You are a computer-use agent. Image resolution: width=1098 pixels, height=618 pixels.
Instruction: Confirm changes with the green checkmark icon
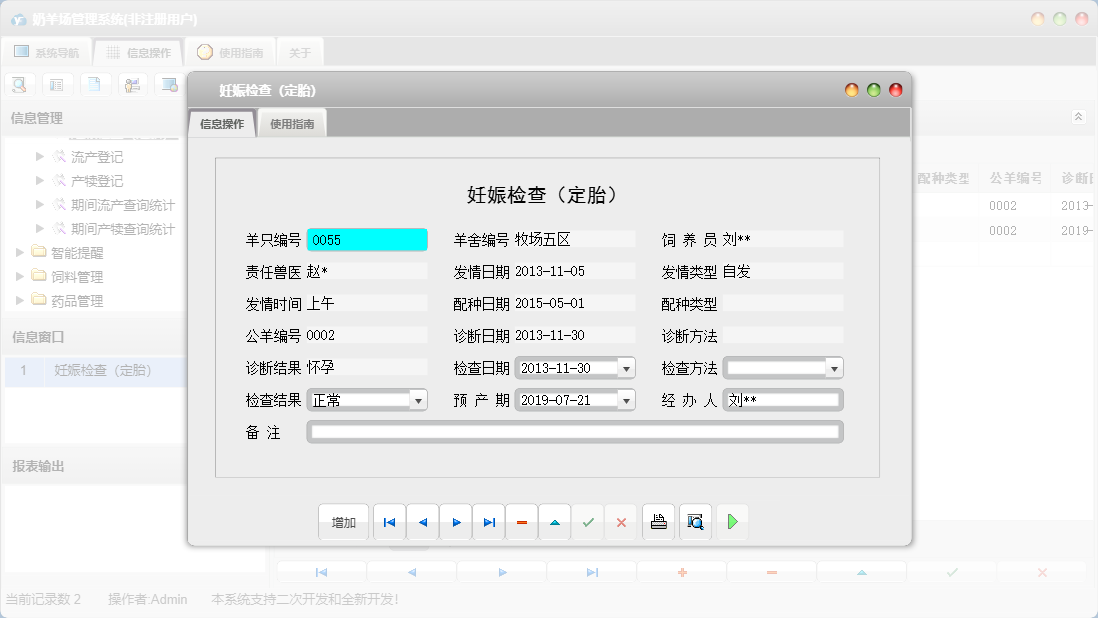(x=587, y=521)
